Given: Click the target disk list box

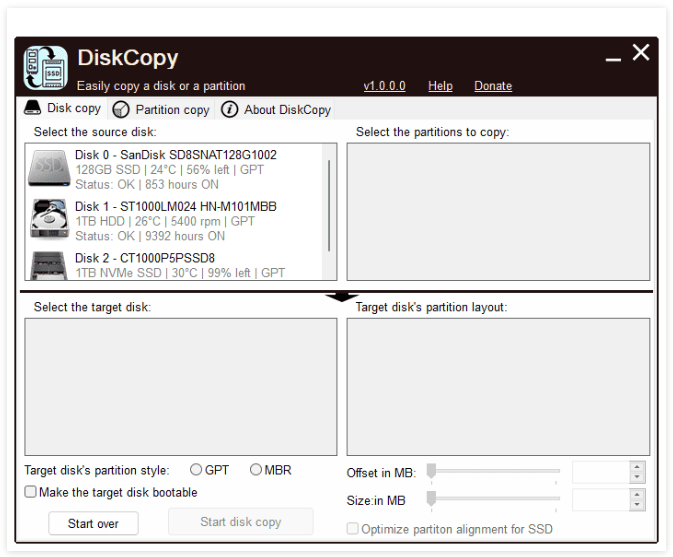Looking at the screenshot, I should [181, 387].
